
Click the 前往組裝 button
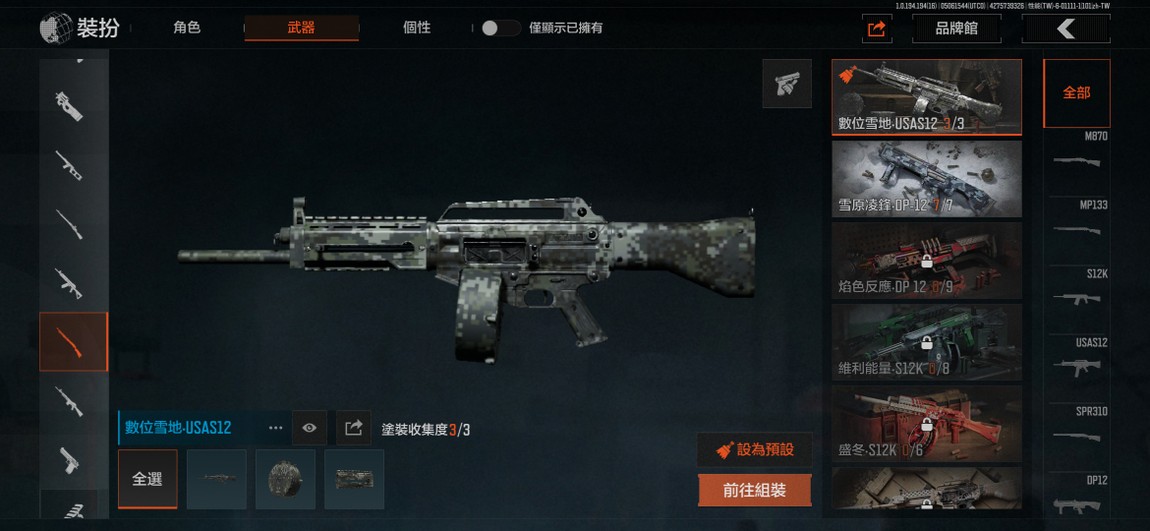pos(755,491)
